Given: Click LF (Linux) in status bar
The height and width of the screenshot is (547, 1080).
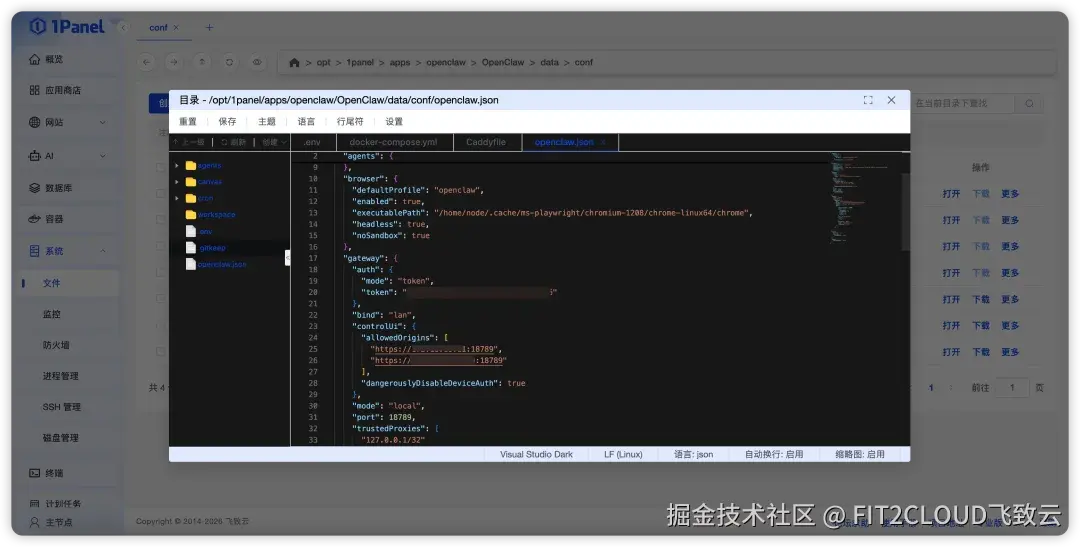Looking at the screenshot, I should tap(623, 455).
